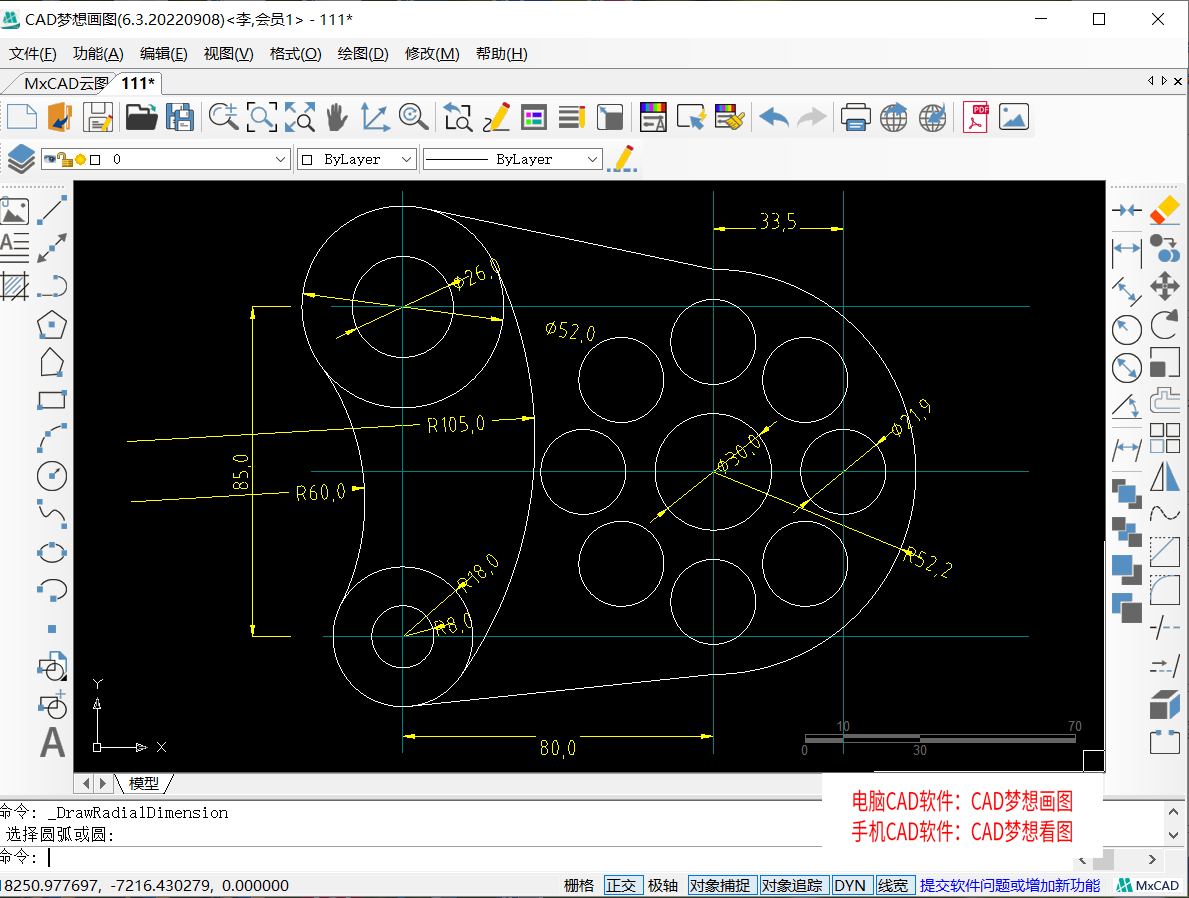
Task: Click the ByLayer color square swatch
Action: [307, 159]
